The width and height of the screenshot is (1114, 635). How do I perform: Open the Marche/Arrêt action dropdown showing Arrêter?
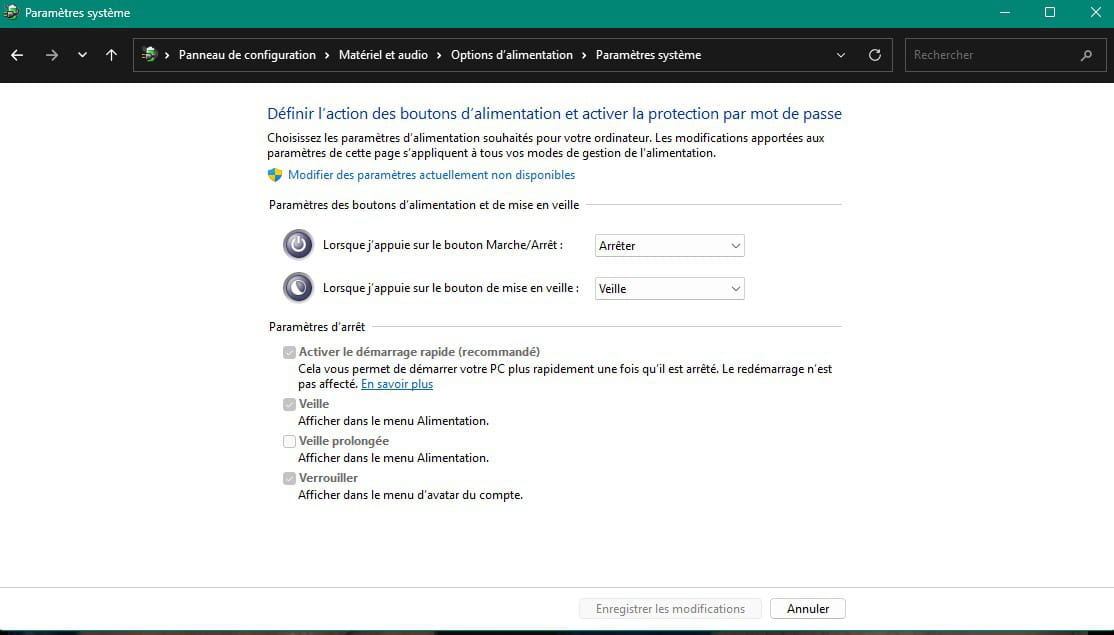pyautogui.click(x=669, y=246)
